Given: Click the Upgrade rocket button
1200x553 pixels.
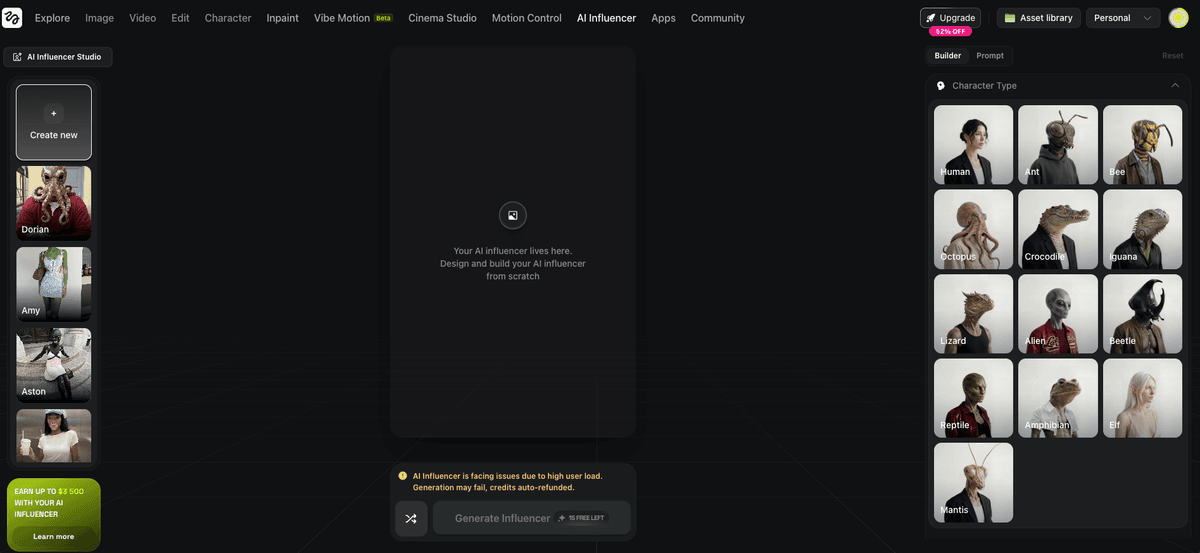Looking at the screenshot, I should [x=950, y=18].
